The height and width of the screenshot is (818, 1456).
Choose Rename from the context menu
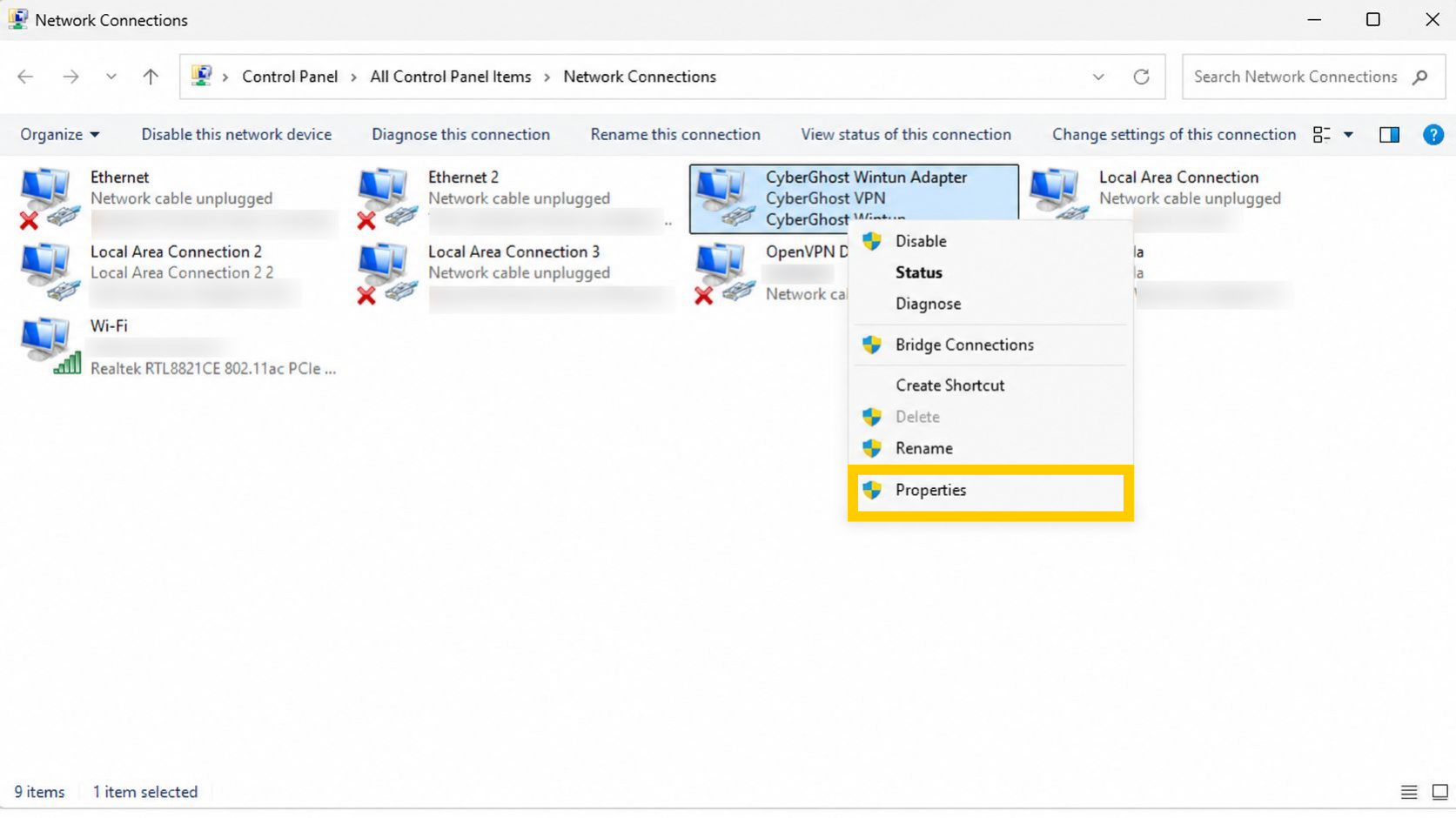[990, 448]
